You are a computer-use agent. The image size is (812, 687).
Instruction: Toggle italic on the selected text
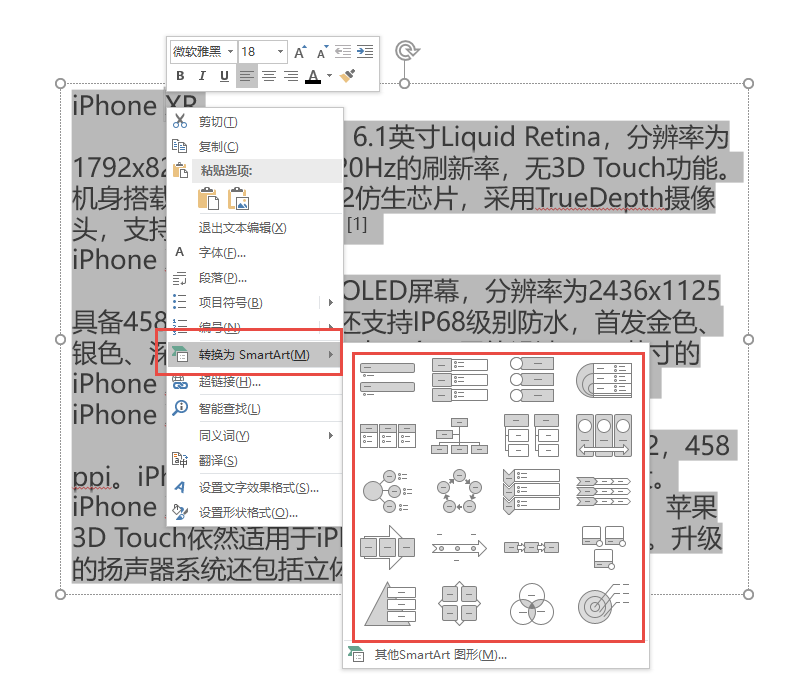tap(202, 76)
